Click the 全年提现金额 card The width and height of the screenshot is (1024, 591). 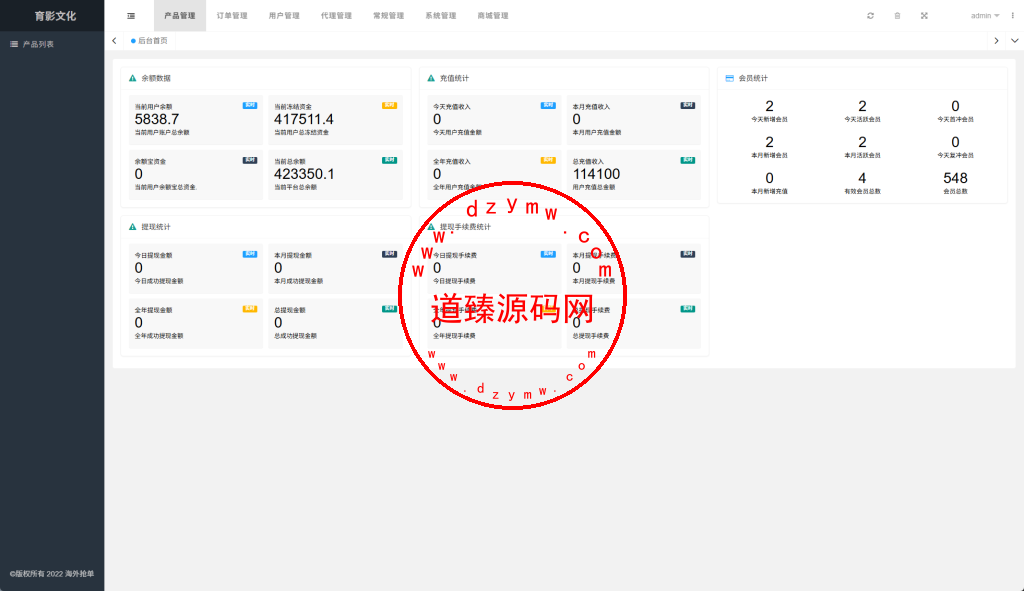tap(196, 323)
